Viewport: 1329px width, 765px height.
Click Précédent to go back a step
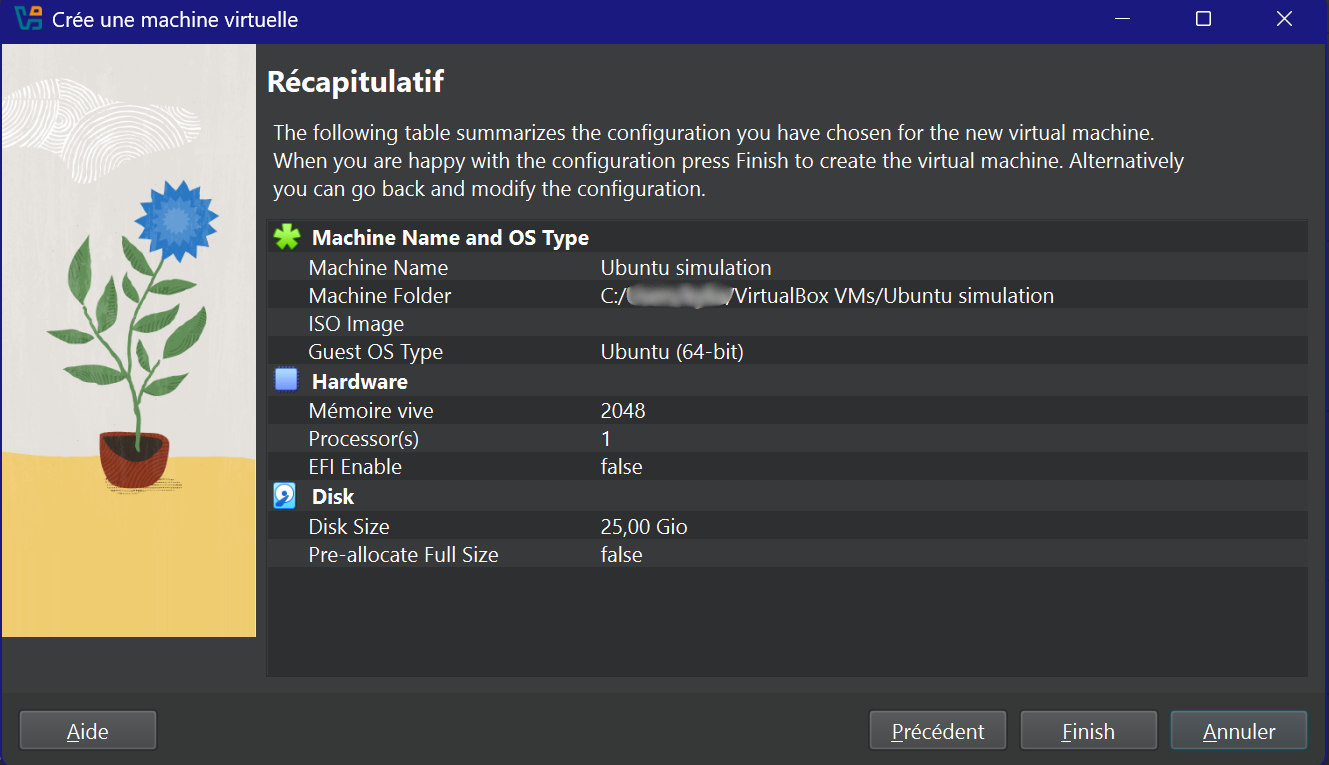click(x=937, y=730)
